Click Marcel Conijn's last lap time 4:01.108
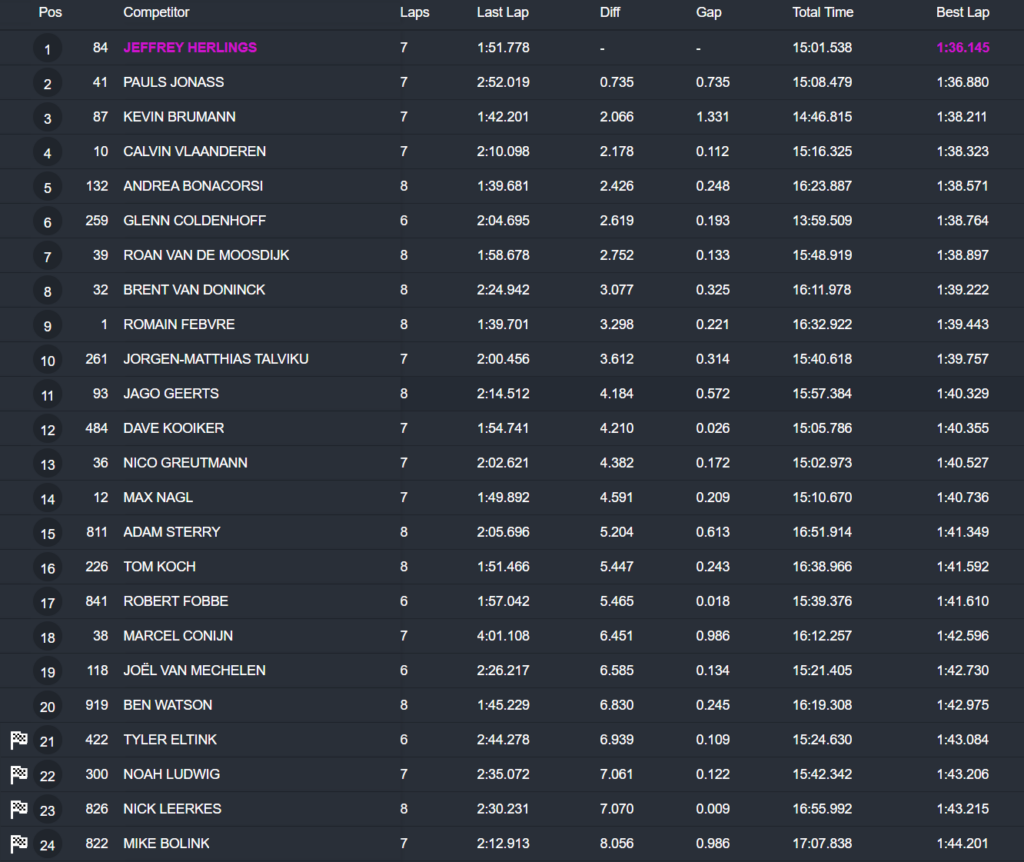 [503, 635]
